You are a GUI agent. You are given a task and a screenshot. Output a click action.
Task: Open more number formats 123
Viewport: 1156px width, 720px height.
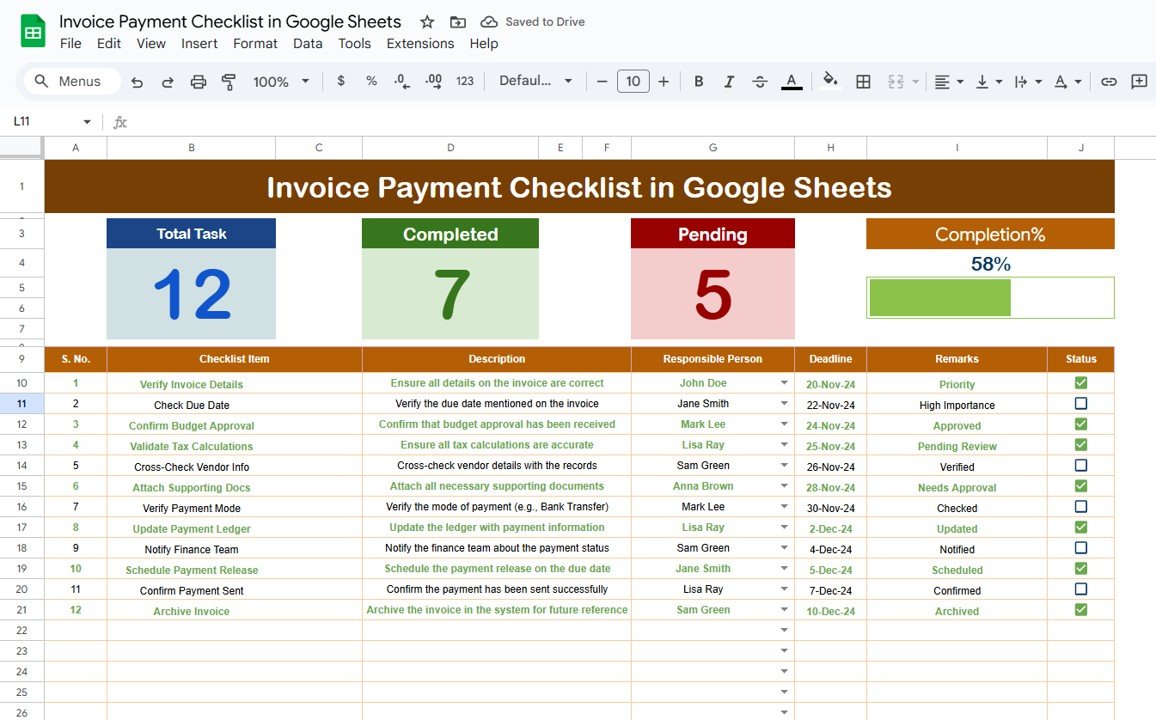464,81
